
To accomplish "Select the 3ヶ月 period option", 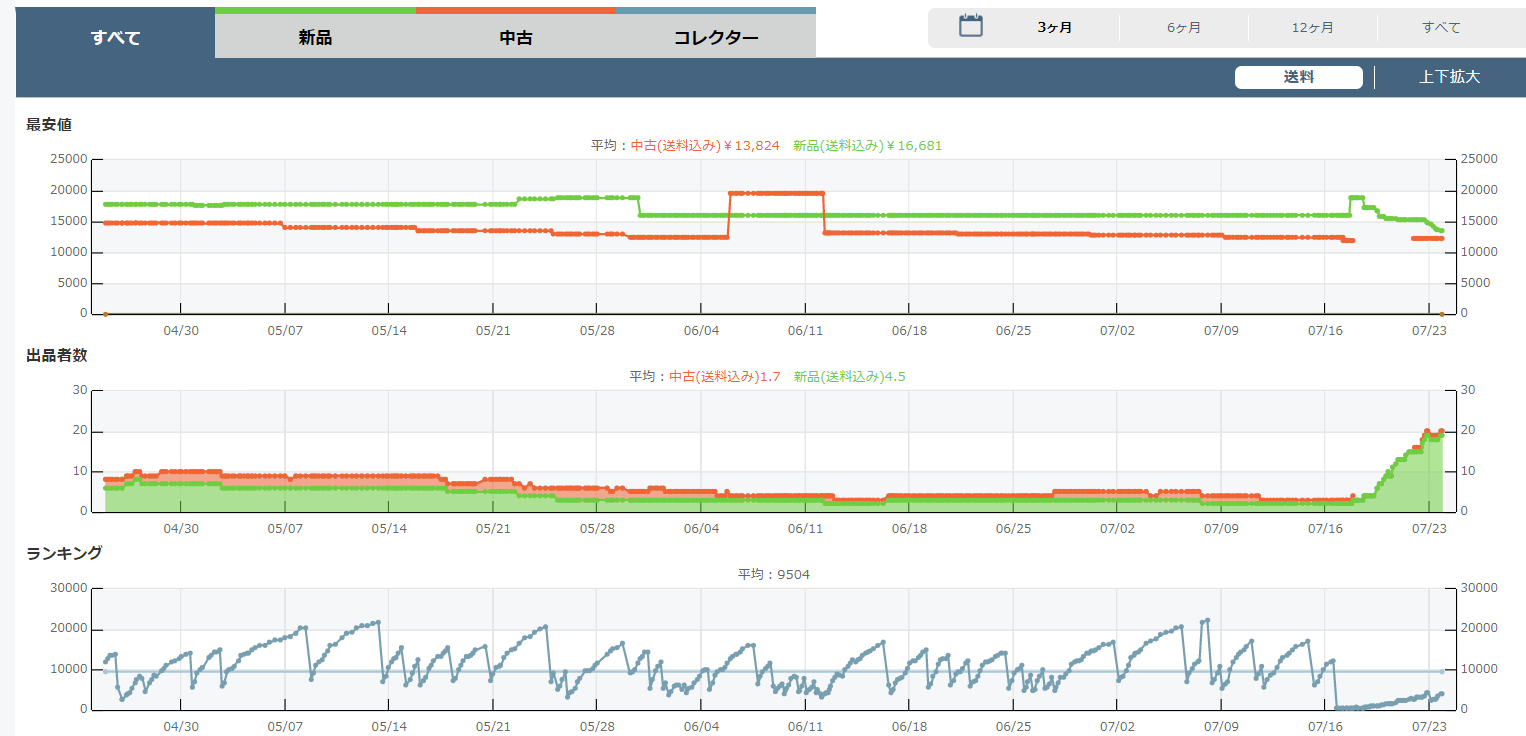I will pyautogui.click(x=1055, y=28).
